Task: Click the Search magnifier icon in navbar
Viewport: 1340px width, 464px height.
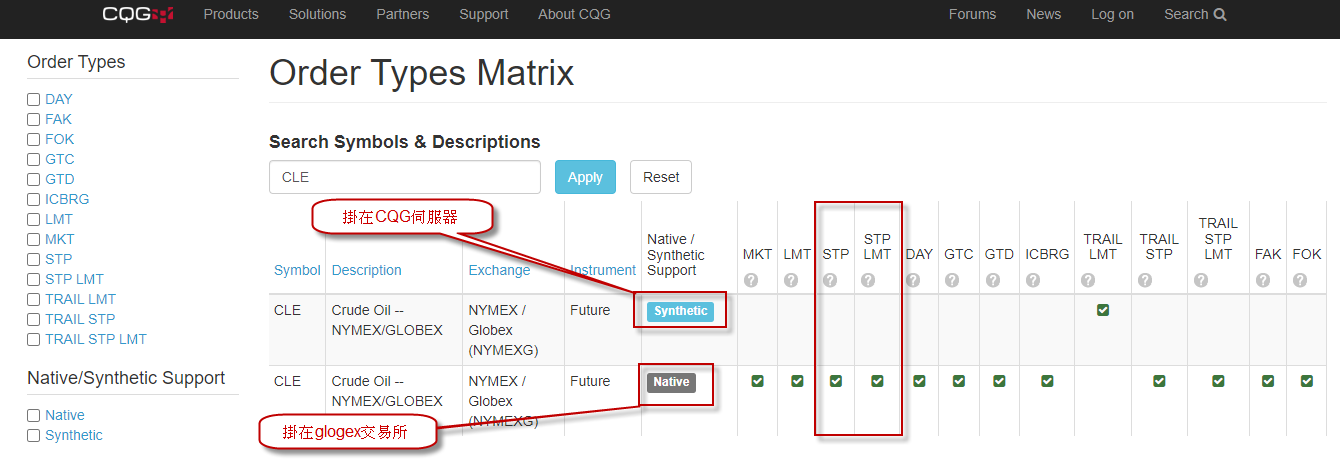Action: pos(1220,14)
